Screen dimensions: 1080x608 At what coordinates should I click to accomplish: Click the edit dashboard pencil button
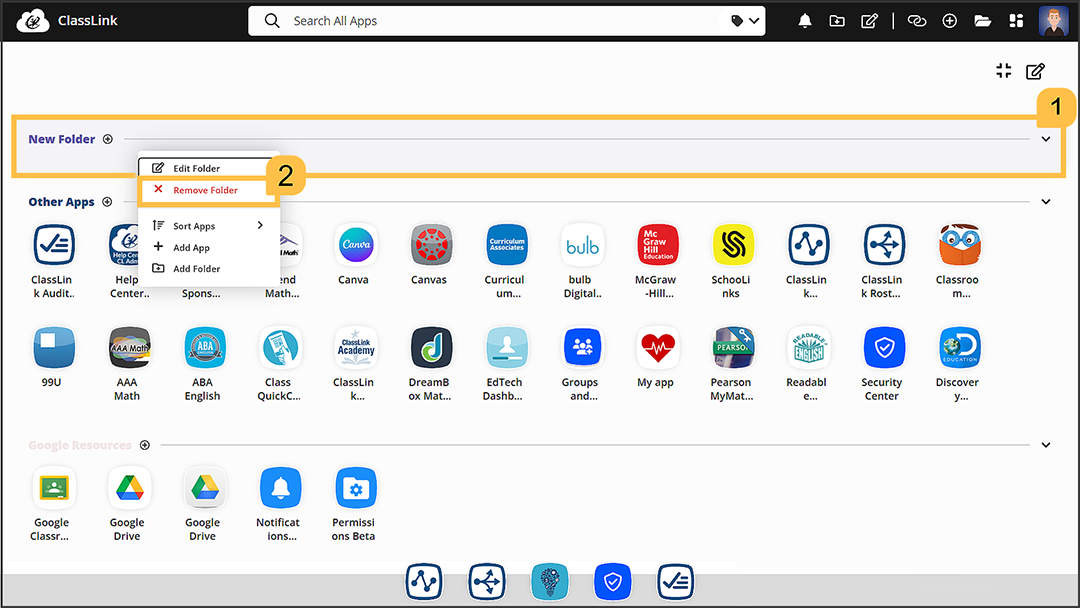[x=1035, y=71]
